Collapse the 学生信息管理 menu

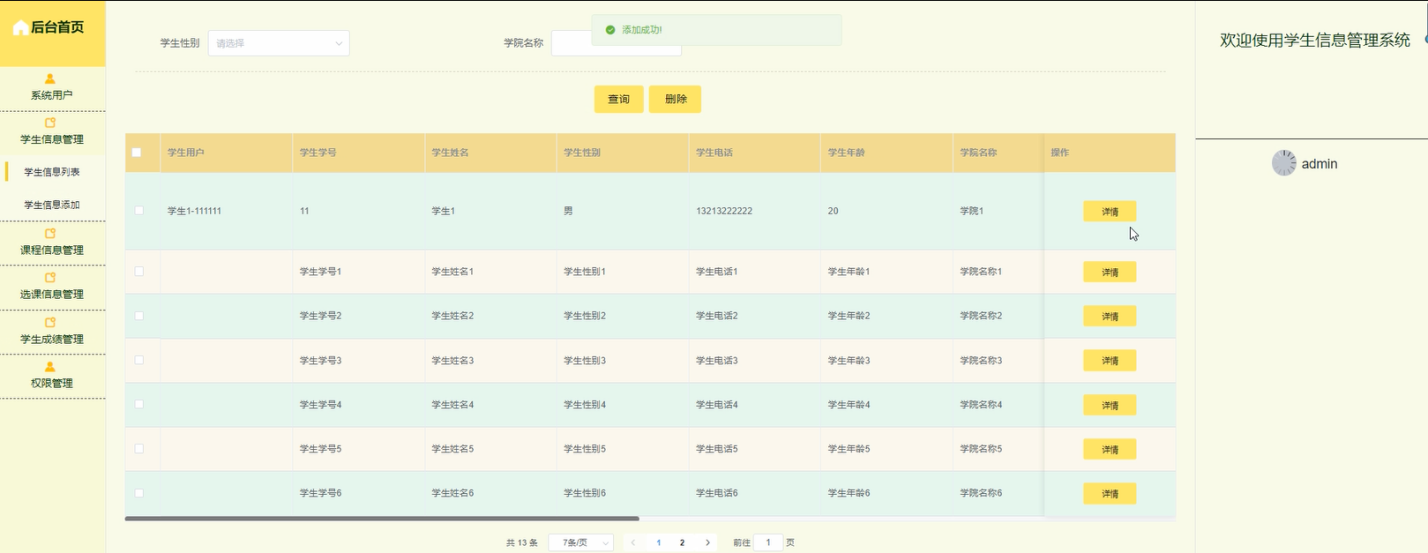(x=52, y=132)
